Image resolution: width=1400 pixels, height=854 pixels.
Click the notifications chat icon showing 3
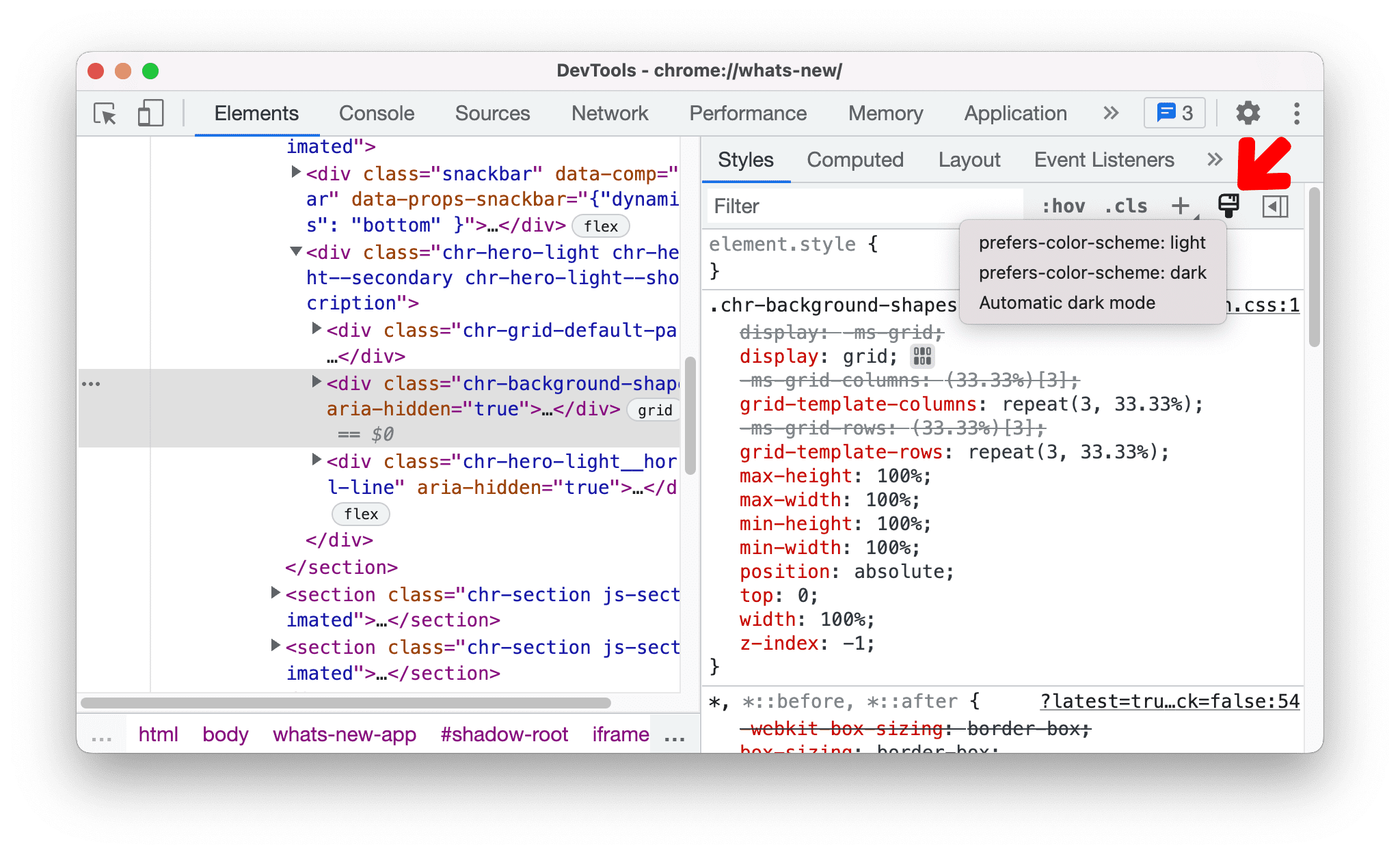coord(1172,112)
